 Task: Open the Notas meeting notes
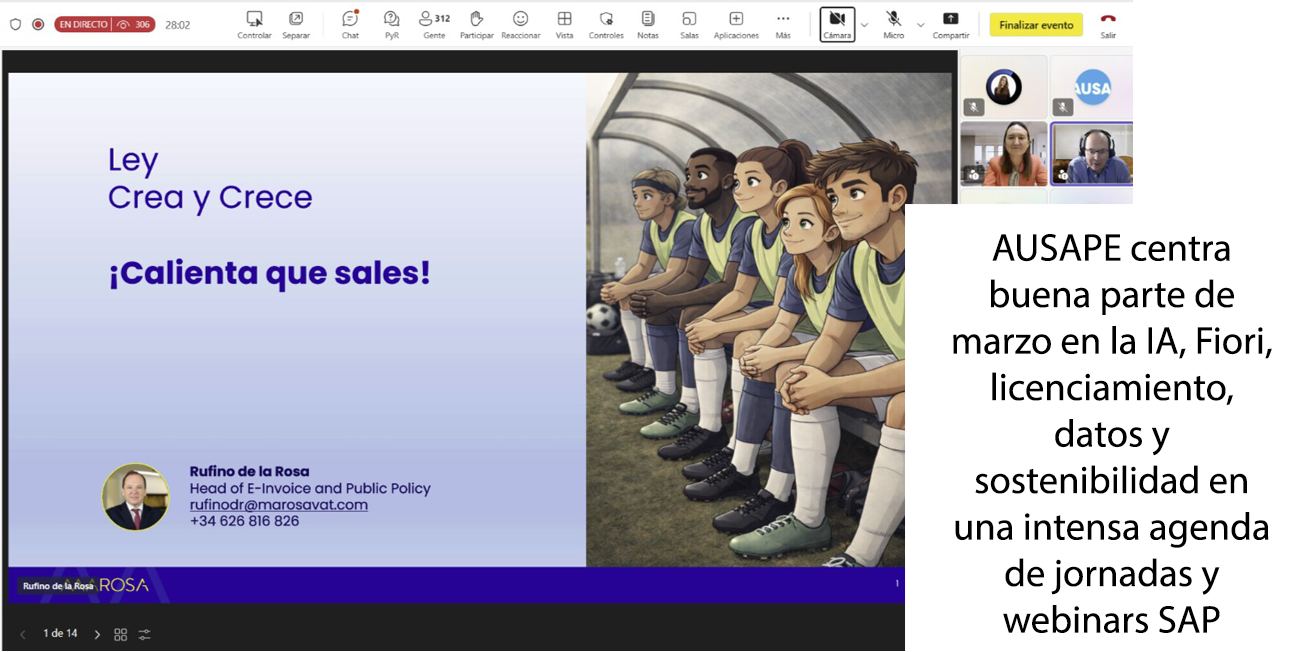click(648, 24)
